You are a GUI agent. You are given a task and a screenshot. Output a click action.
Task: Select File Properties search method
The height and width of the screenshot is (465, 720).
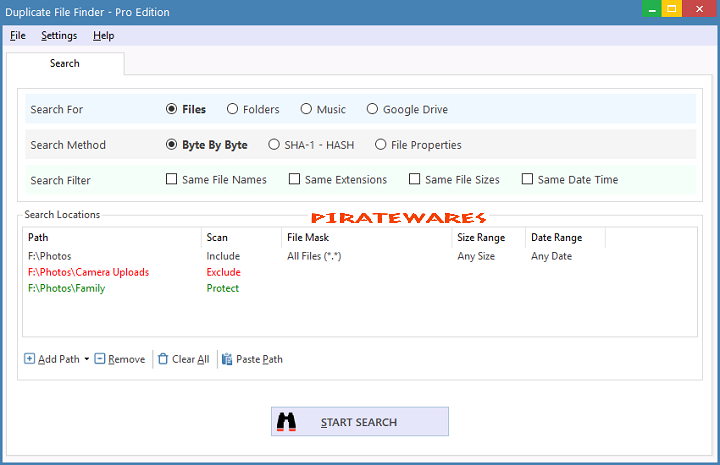click(x=380, y=145)
